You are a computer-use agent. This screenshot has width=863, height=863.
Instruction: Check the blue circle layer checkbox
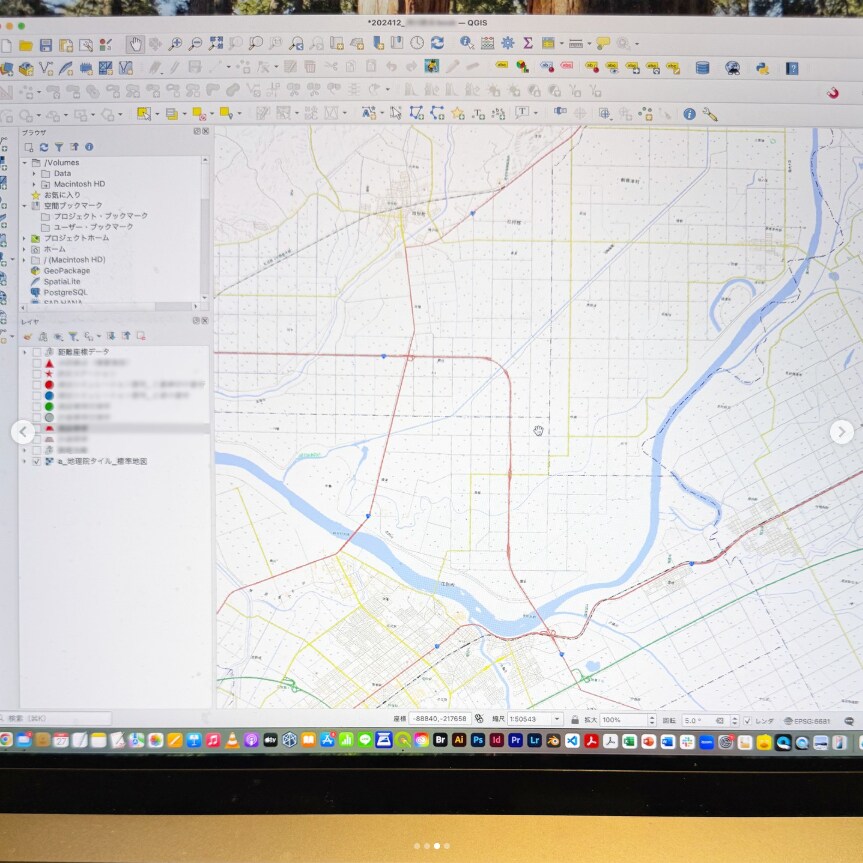(36, 396)
